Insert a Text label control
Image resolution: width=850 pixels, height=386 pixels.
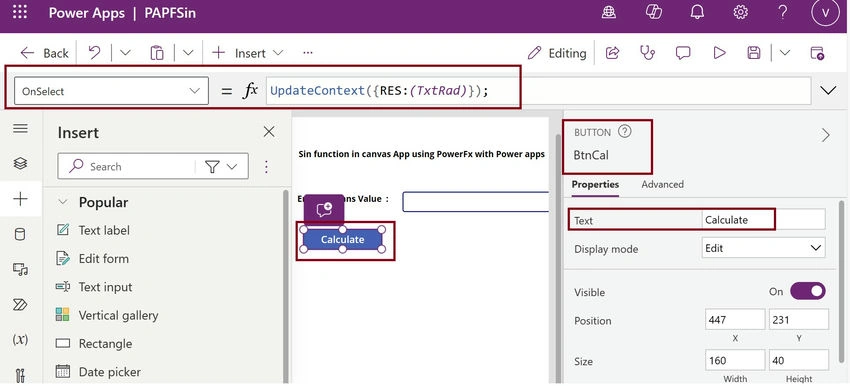click(104, 230)
